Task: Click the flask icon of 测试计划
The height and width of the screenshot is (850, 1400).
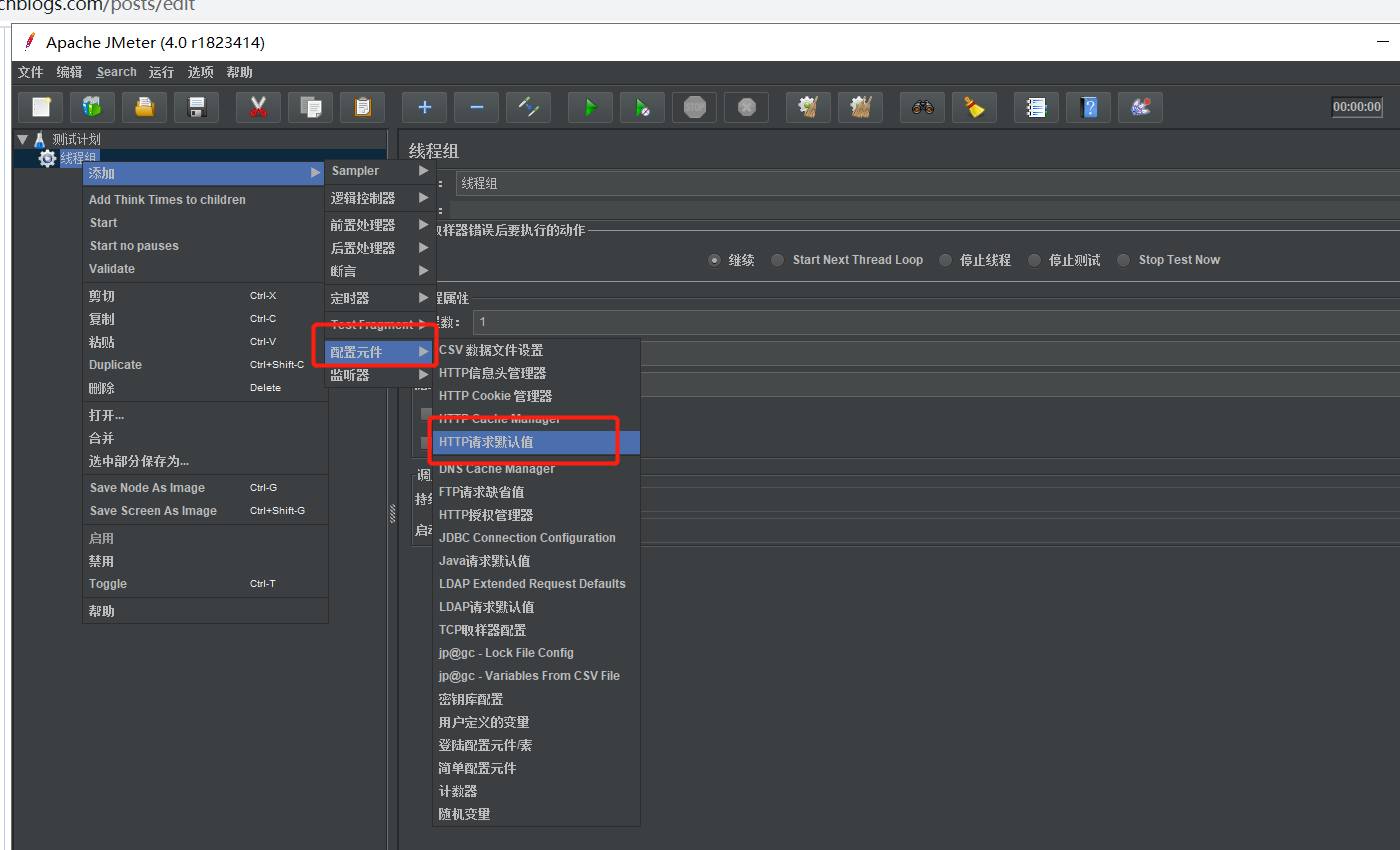Action: [40, 140]
